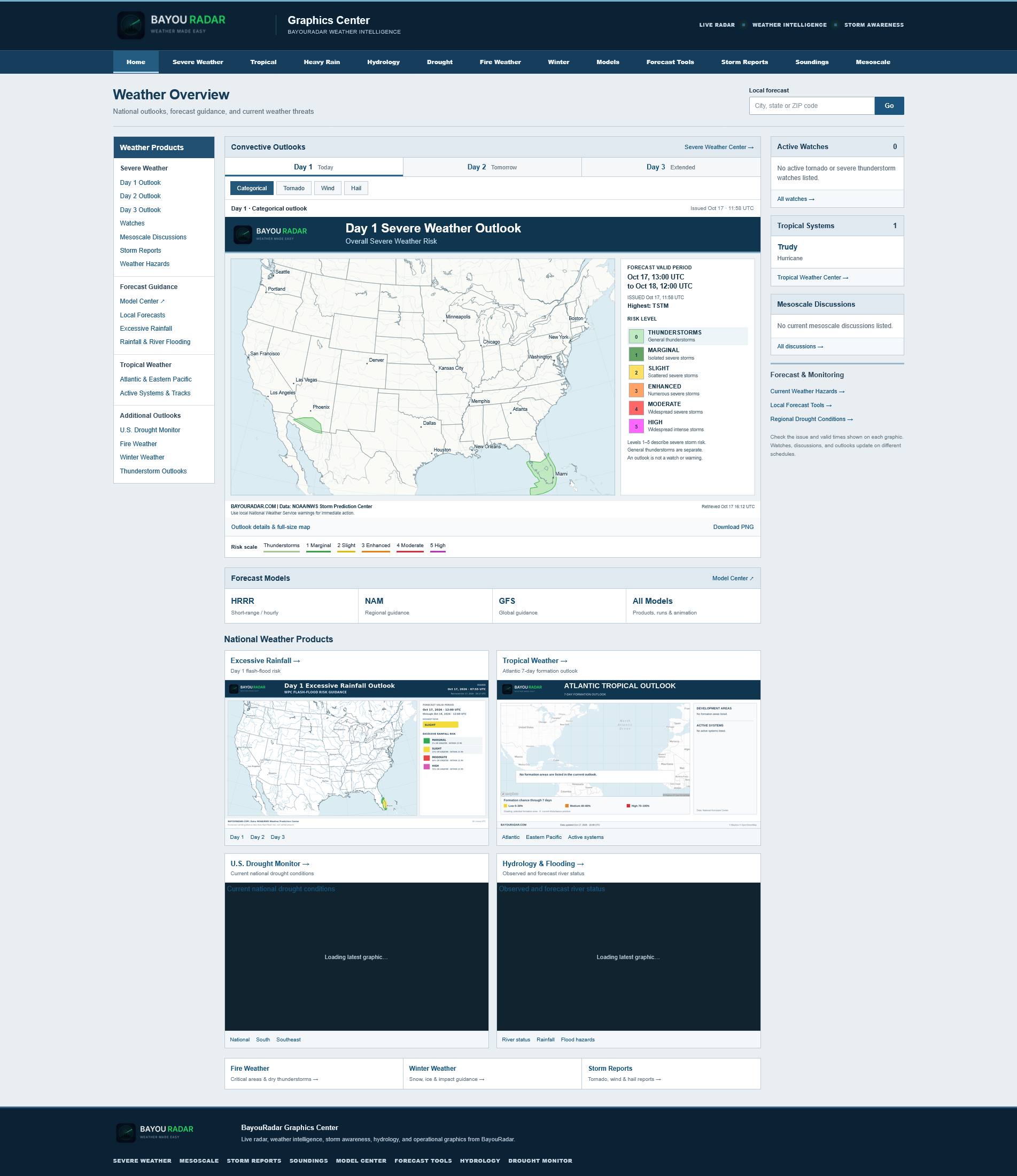This screenshot has height=1176, width=1017.
Task: Click the Go local forecast button
Action: coord(889,106)
